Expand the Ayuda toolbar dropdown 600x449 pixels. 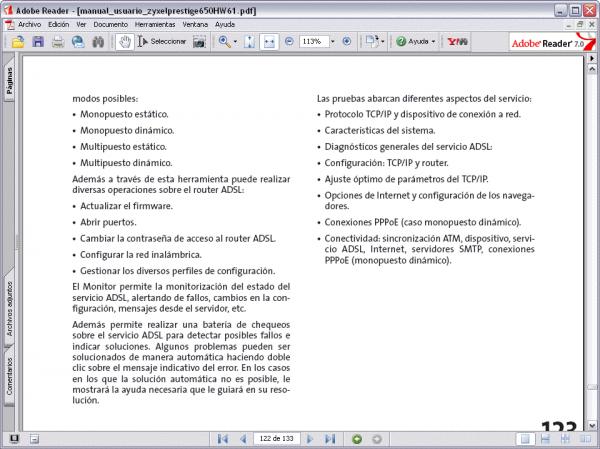click(434, 42)
